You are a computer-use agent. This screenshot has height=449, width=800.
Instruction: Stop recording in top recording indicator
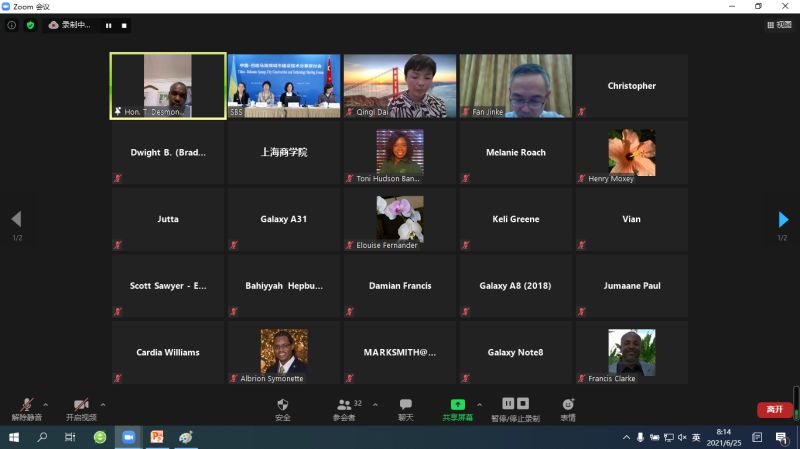[124, 25]
